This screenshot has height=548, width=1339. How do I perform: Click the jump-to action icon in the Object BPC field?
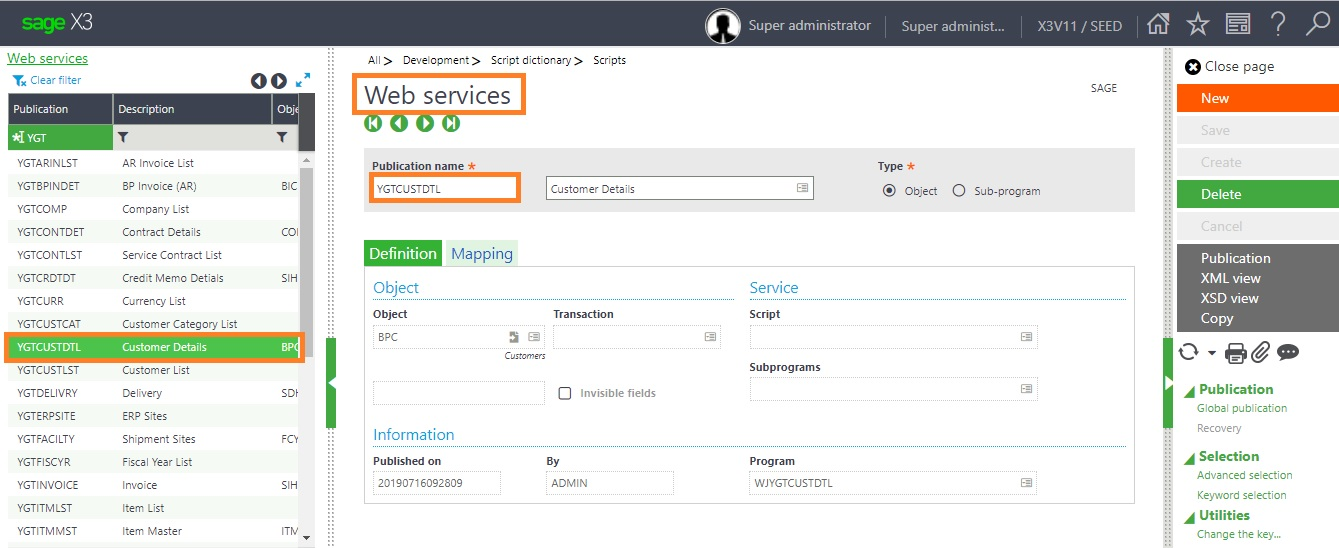[x=514, y=337]
